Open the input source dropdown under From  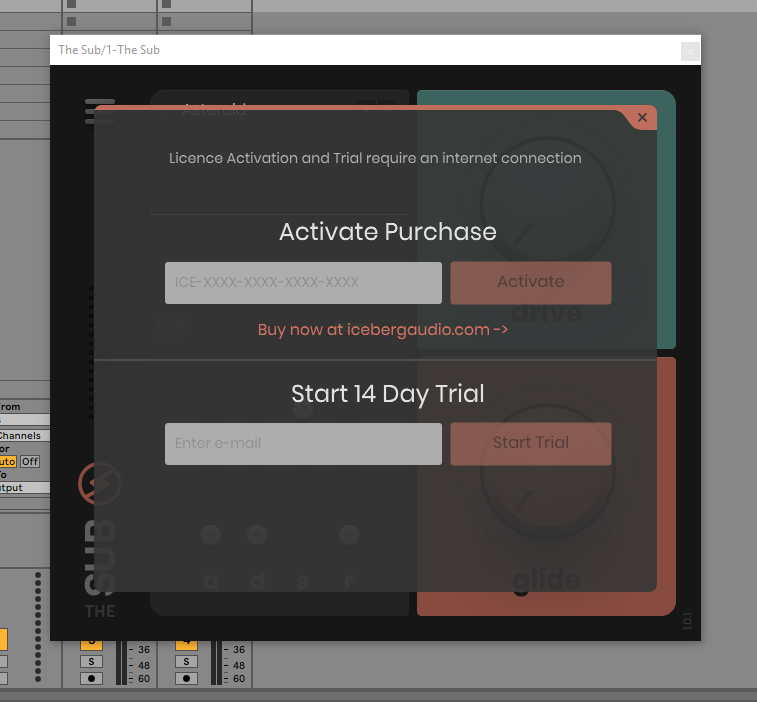(24, 419)
